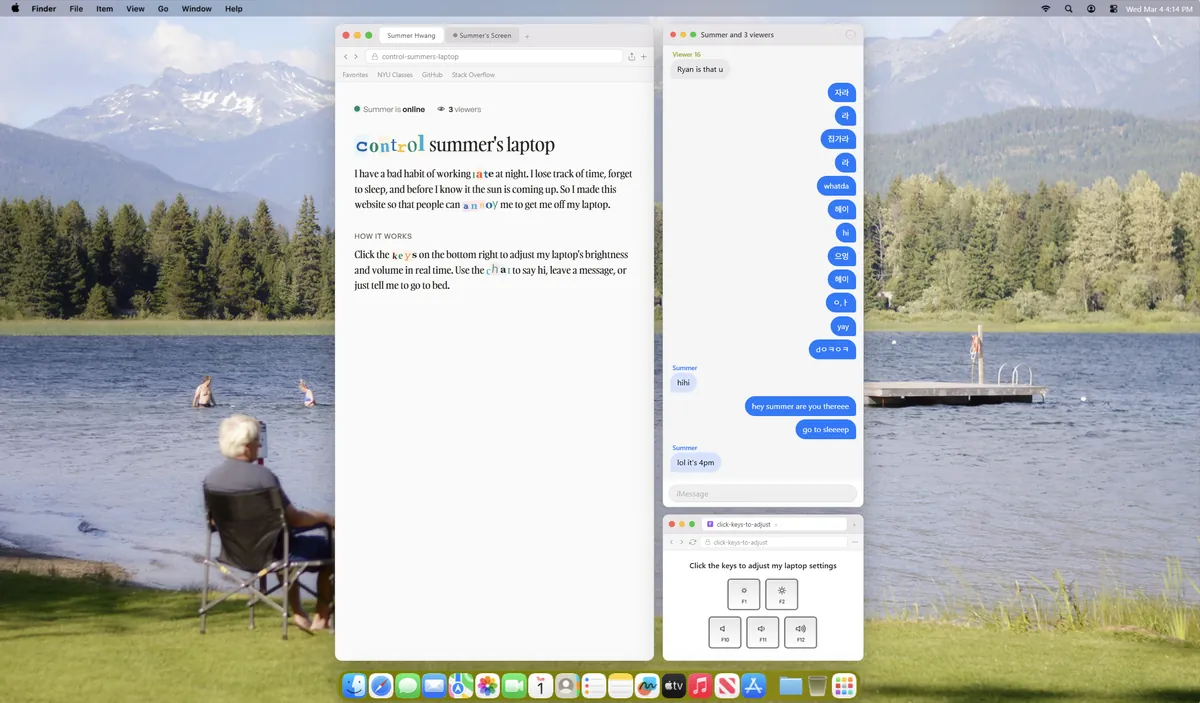Click the menu bar date and time
Viewport: 1200px width, 703px height.
point(1159,8)
